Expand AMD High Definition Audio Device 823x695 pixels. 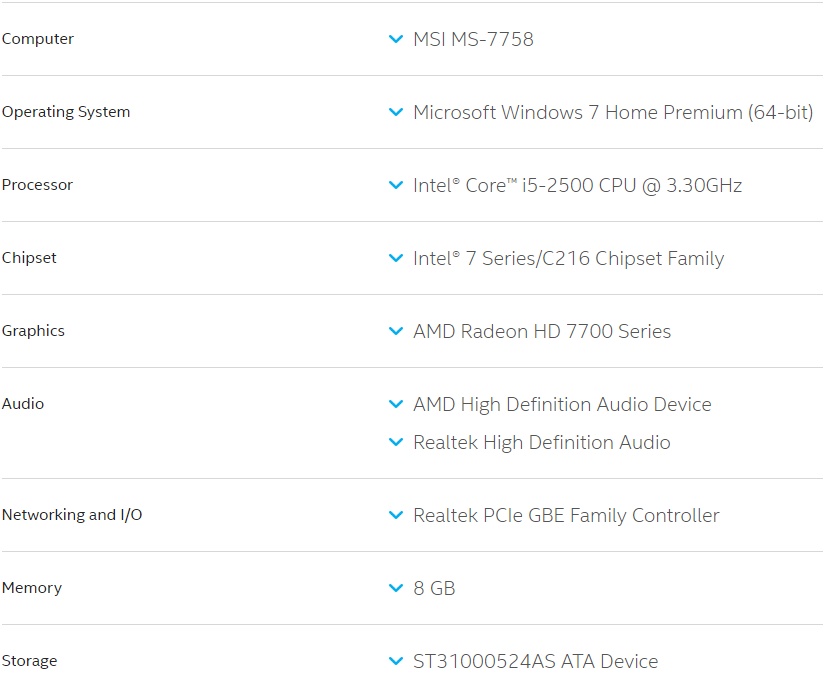[x=396, y=404]
